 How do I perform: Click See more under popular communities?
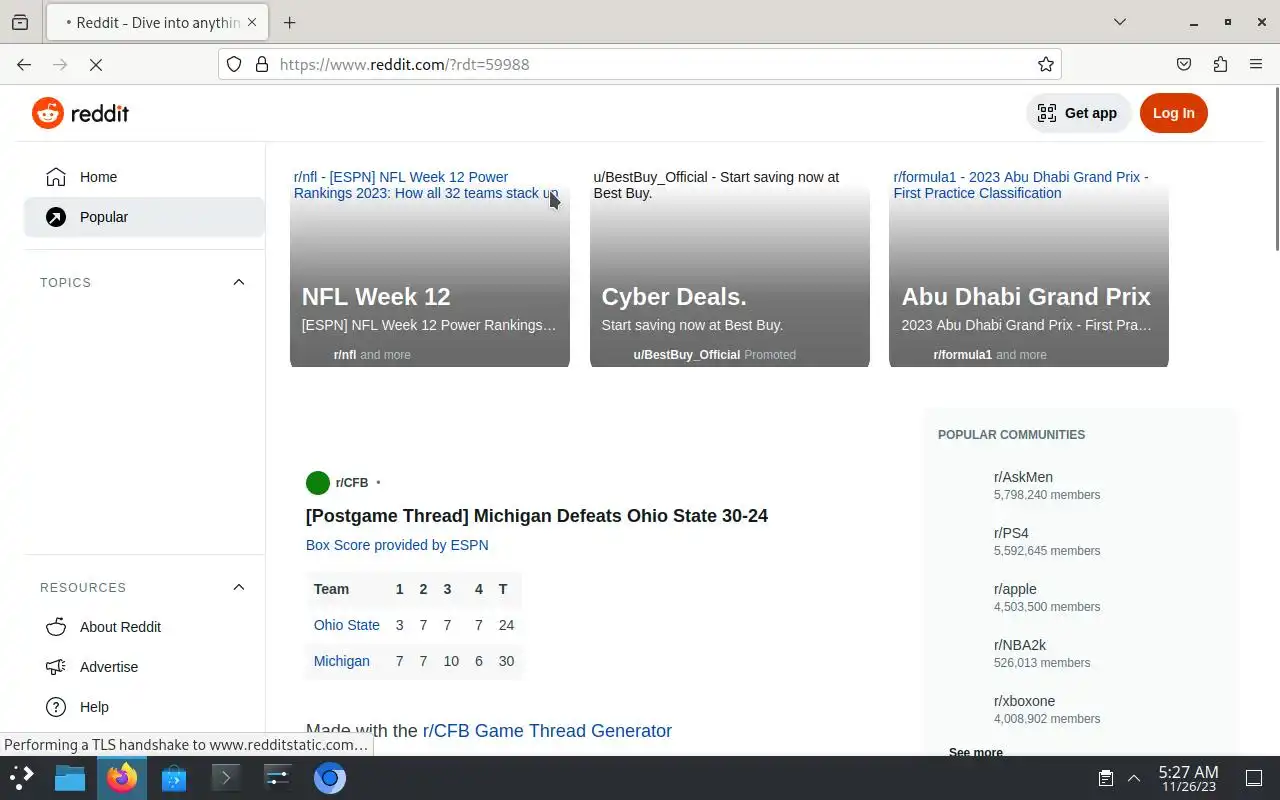point(976,751)
